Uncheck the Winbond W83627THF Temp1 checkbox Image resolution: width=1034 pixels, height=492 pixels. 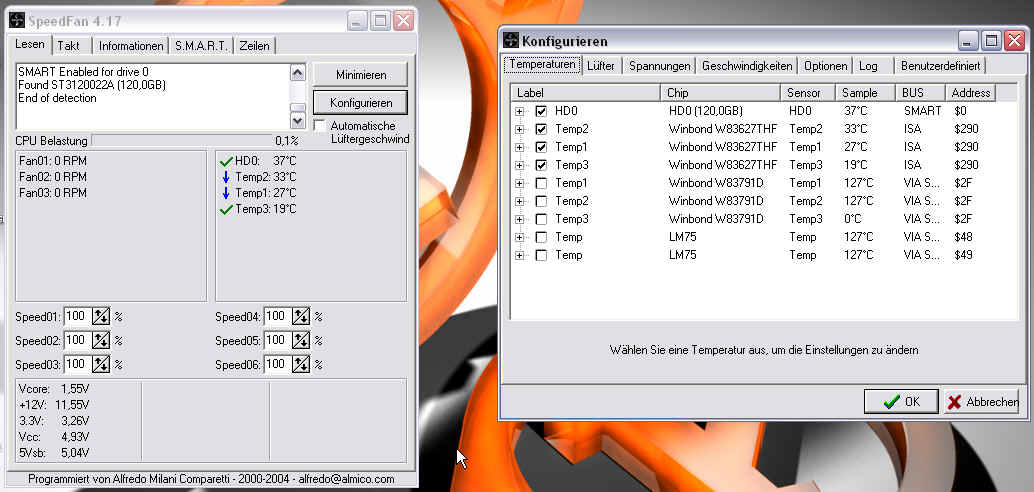541,147
